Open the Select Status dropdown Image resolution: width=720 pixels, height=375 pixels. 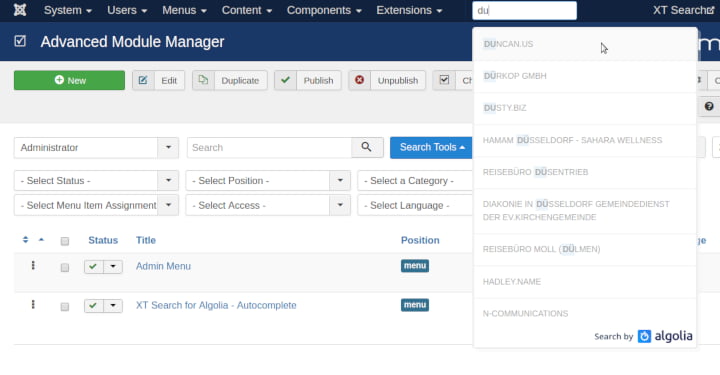[x=96, y=181]
